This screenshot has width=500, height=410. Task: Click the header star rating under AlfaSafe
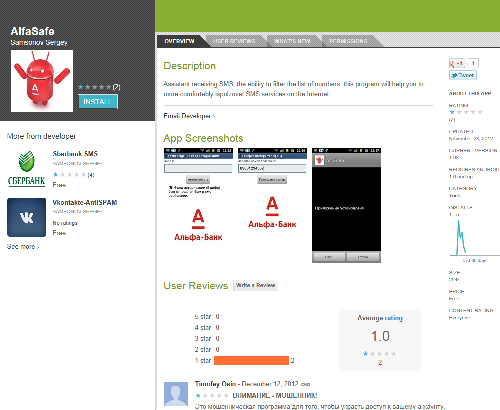[95, 87]
